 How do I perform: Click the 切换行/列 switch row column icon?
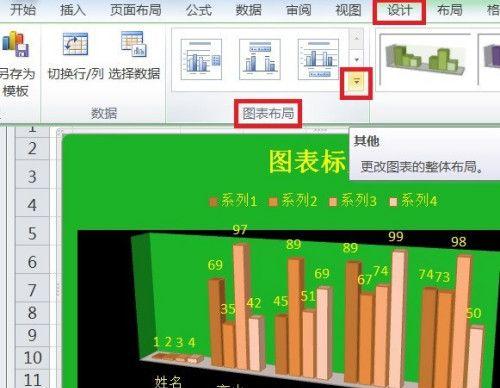[x=75, y=44]
